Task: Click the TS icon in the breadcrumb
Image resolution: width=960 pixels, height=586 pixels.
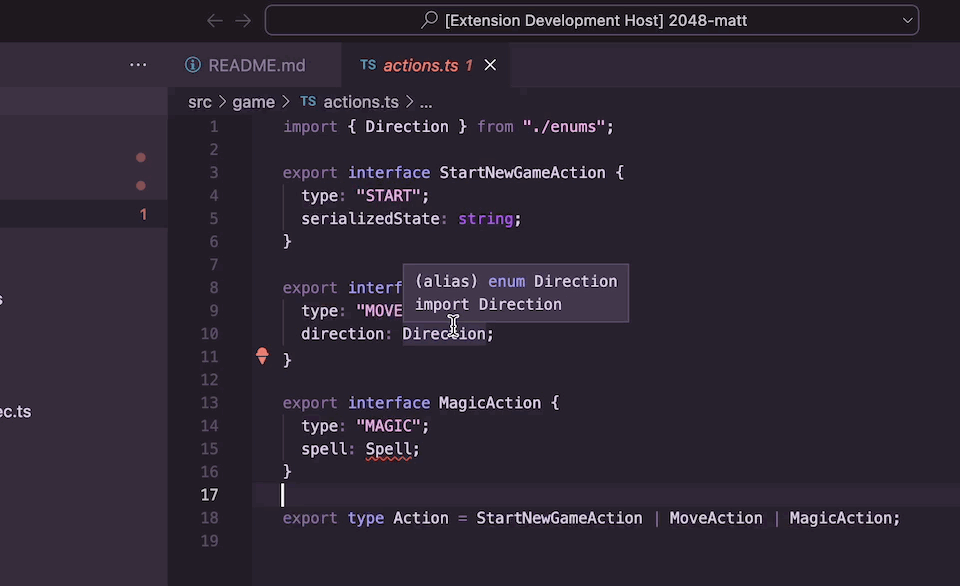Action: pyautogui.click(x=308, y=102)
